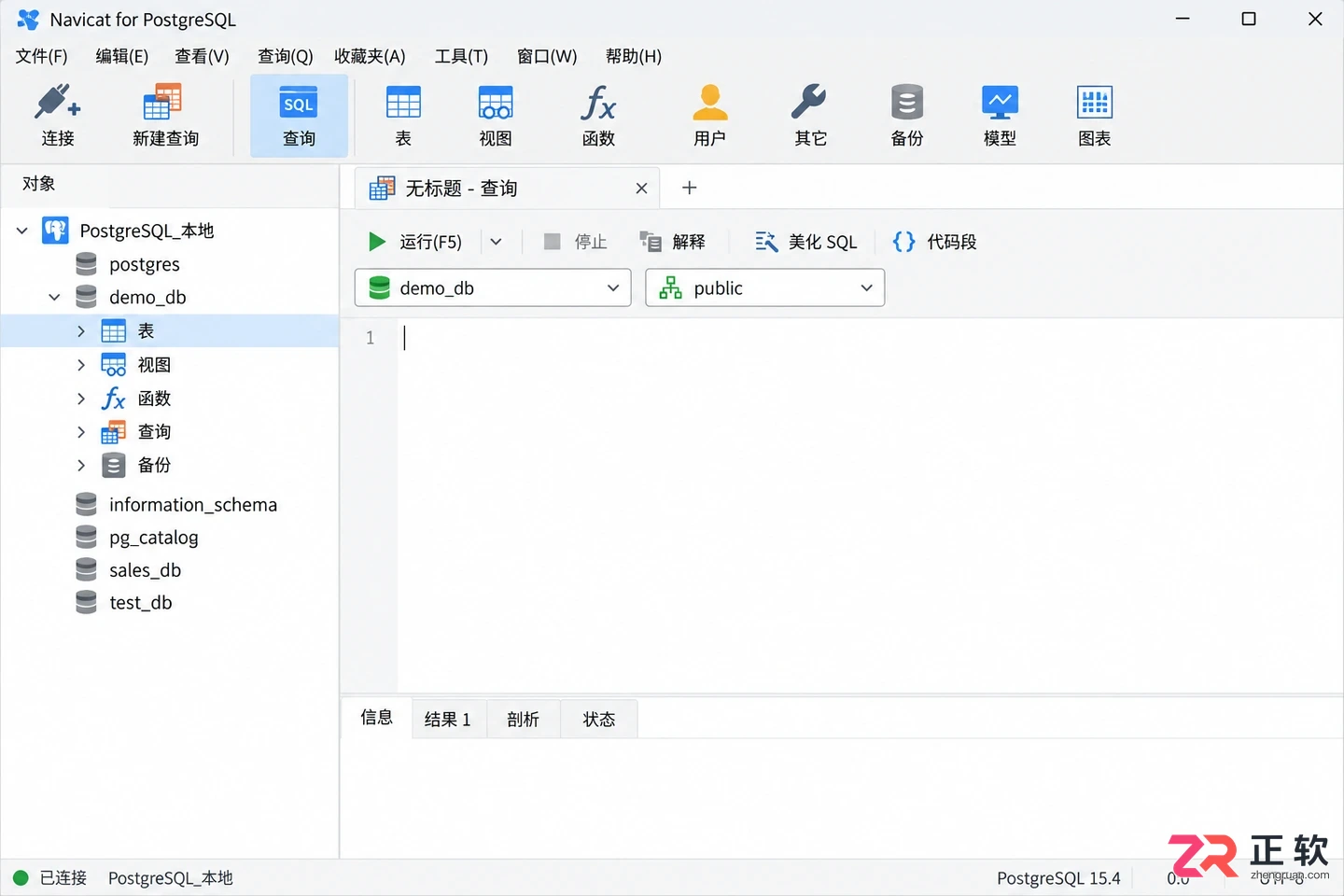Expand the 备份 backup tree node
Viewport: 1344px width, 896px height.
[x=81, y=465]
